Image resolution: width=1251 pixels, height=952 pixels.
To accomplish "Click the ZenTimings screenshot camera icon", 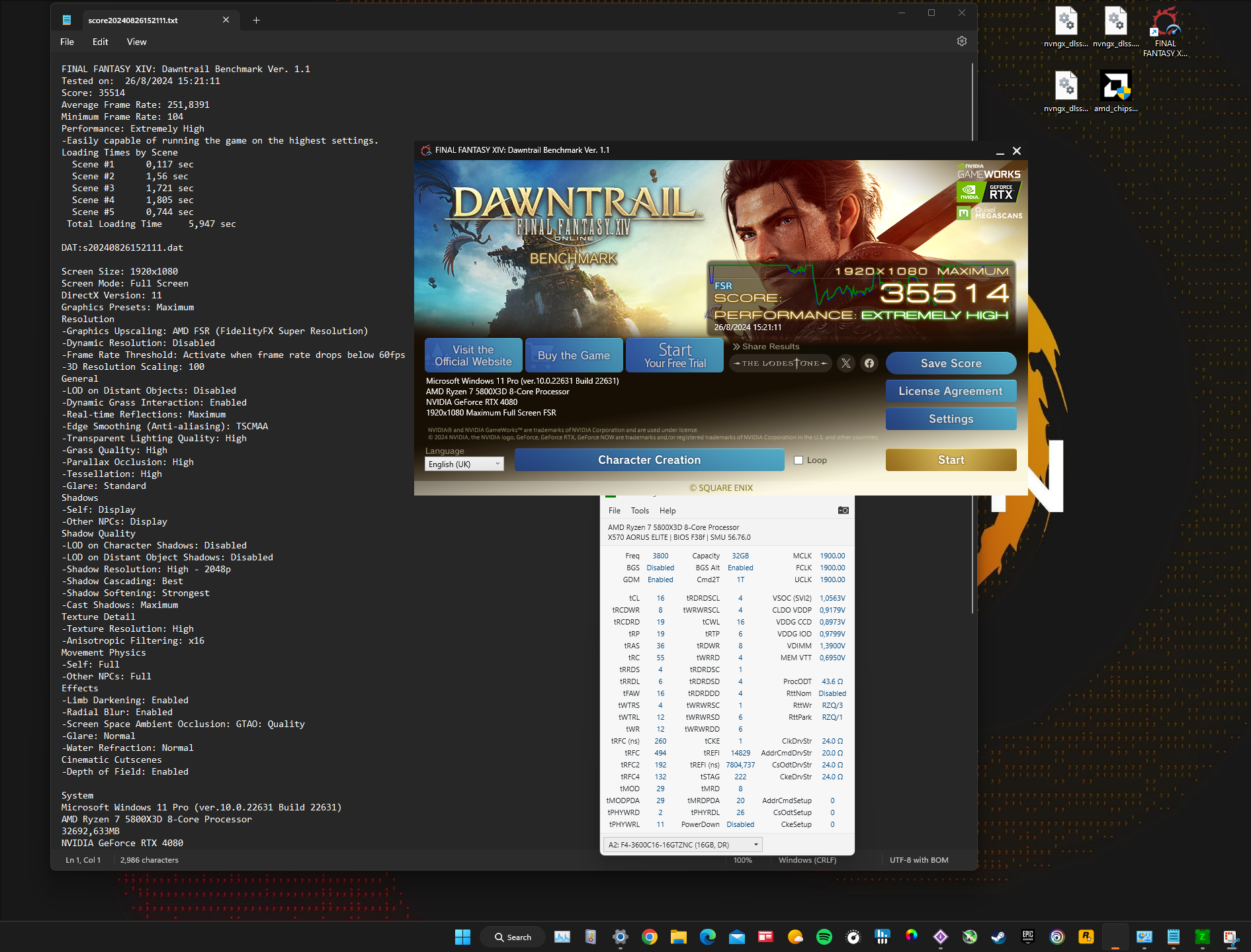I will point(843,510).
